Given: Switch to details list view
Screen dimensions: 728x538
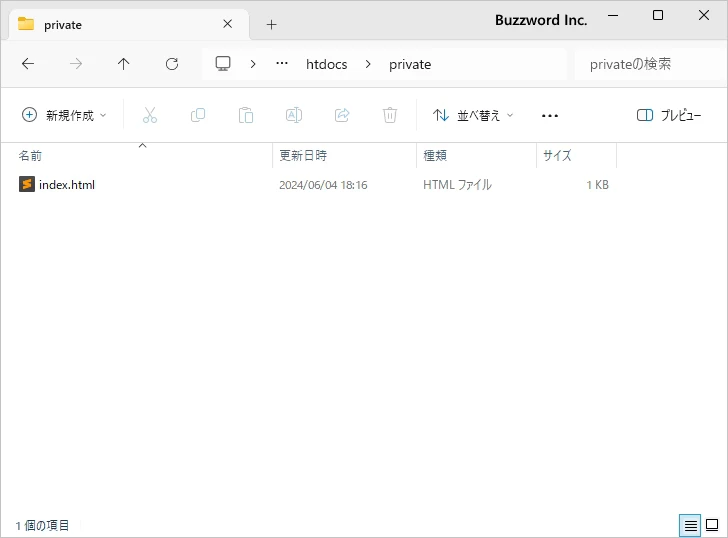Looking at the screenshot, I should point(690,525).
